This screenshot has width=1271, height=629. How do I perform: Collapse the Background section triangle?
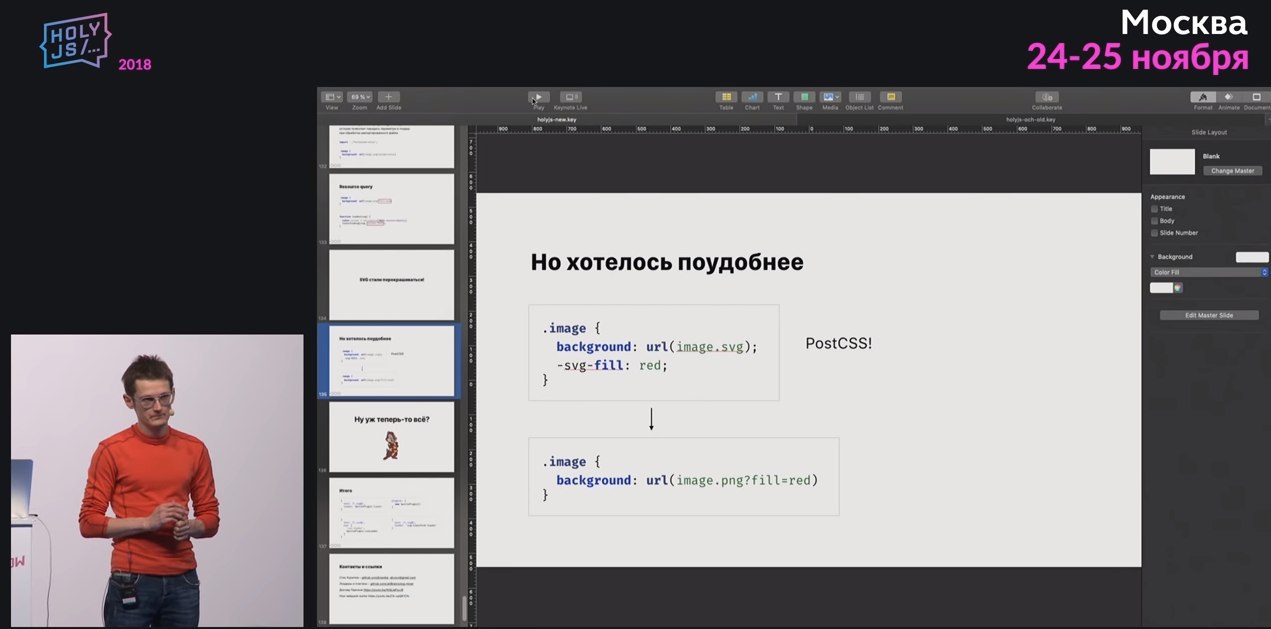[x=1152, y=257]
